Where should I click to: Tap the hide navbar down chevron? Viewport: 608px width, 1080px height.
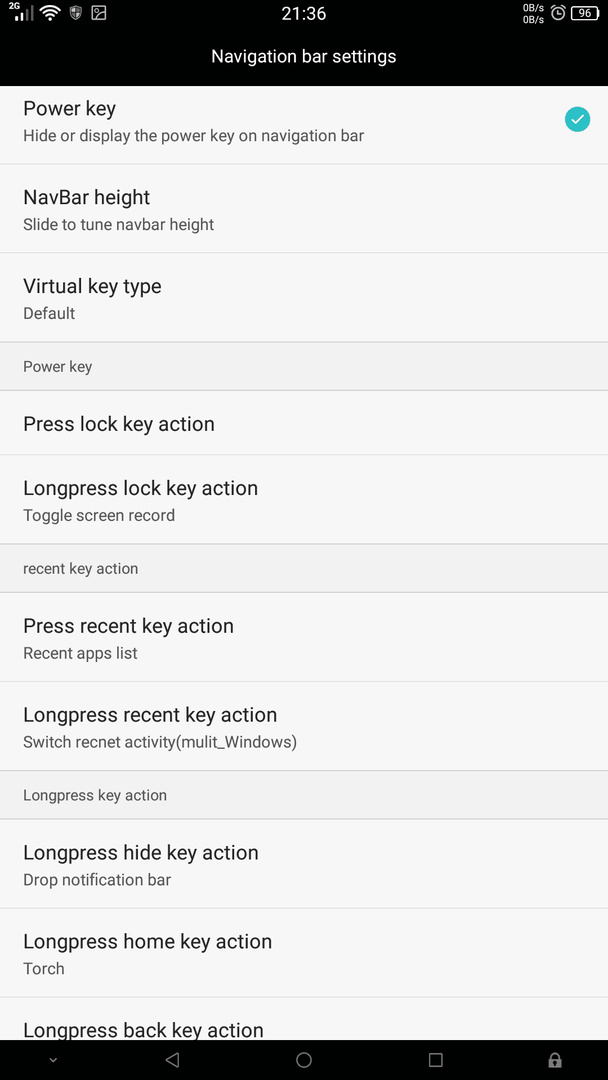coord(53,1060)
